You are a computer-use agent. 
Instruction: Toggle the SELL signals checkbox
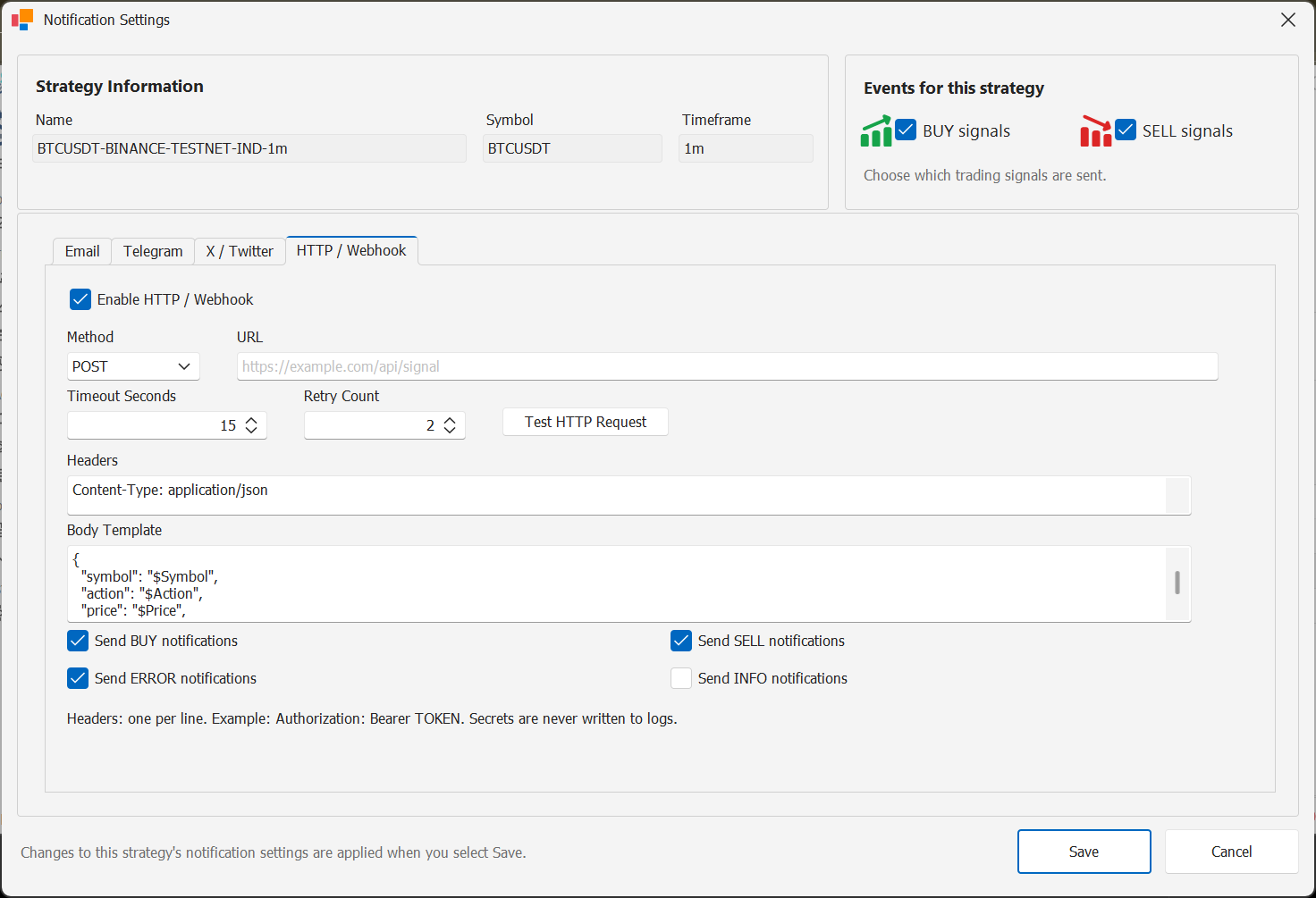pos(1126,130)
